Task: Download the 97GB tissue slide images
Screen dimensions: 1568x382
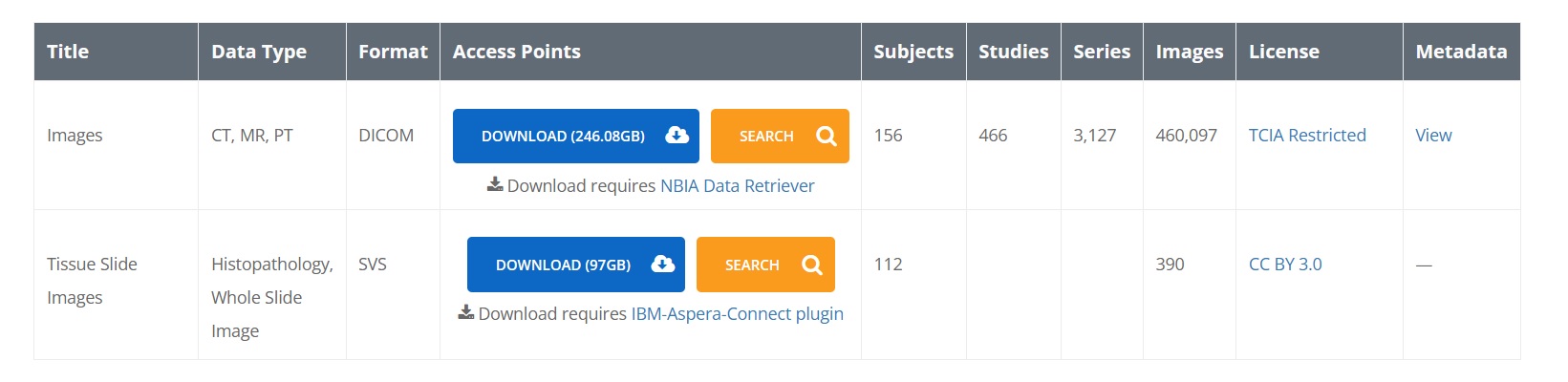Action: click(576, 265)
